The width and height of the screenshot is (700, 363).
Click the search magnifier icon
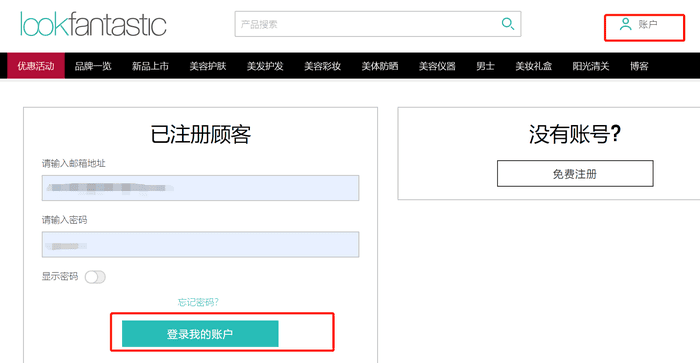coord(508,24)
